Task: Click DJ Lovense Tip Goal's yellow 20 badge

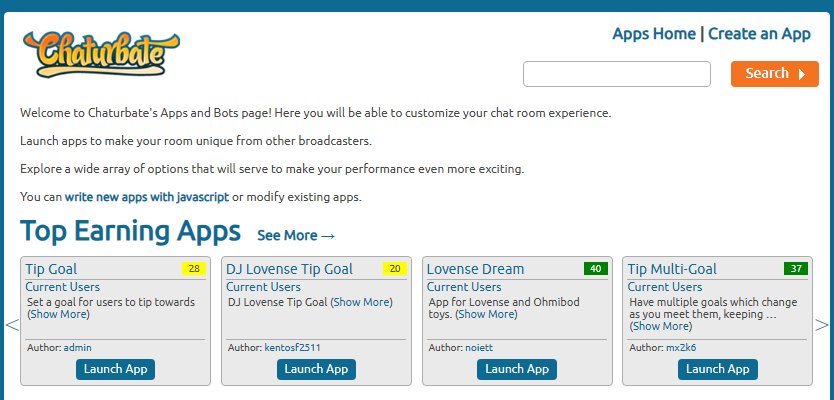Action: point(395,269)
